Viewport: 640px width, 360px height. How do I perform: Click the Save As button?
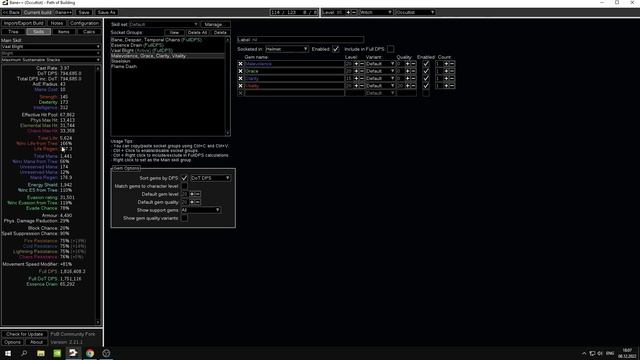[x=106, y=12]
